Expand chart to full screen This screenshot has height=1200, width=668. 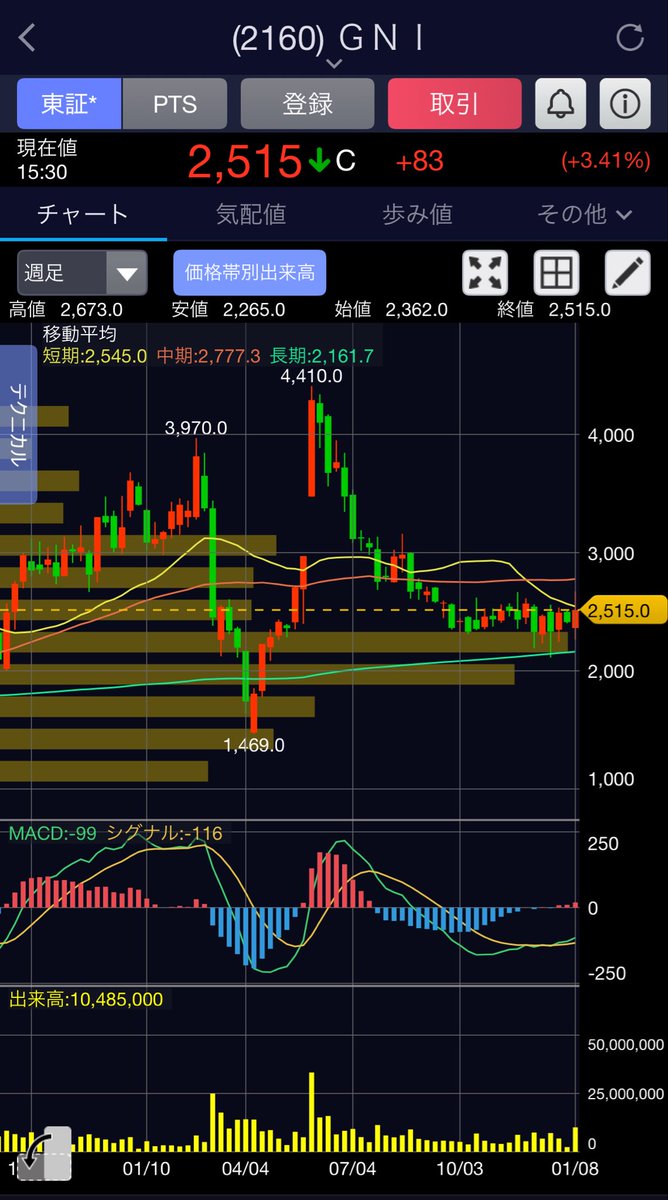(x=486, y=273)
